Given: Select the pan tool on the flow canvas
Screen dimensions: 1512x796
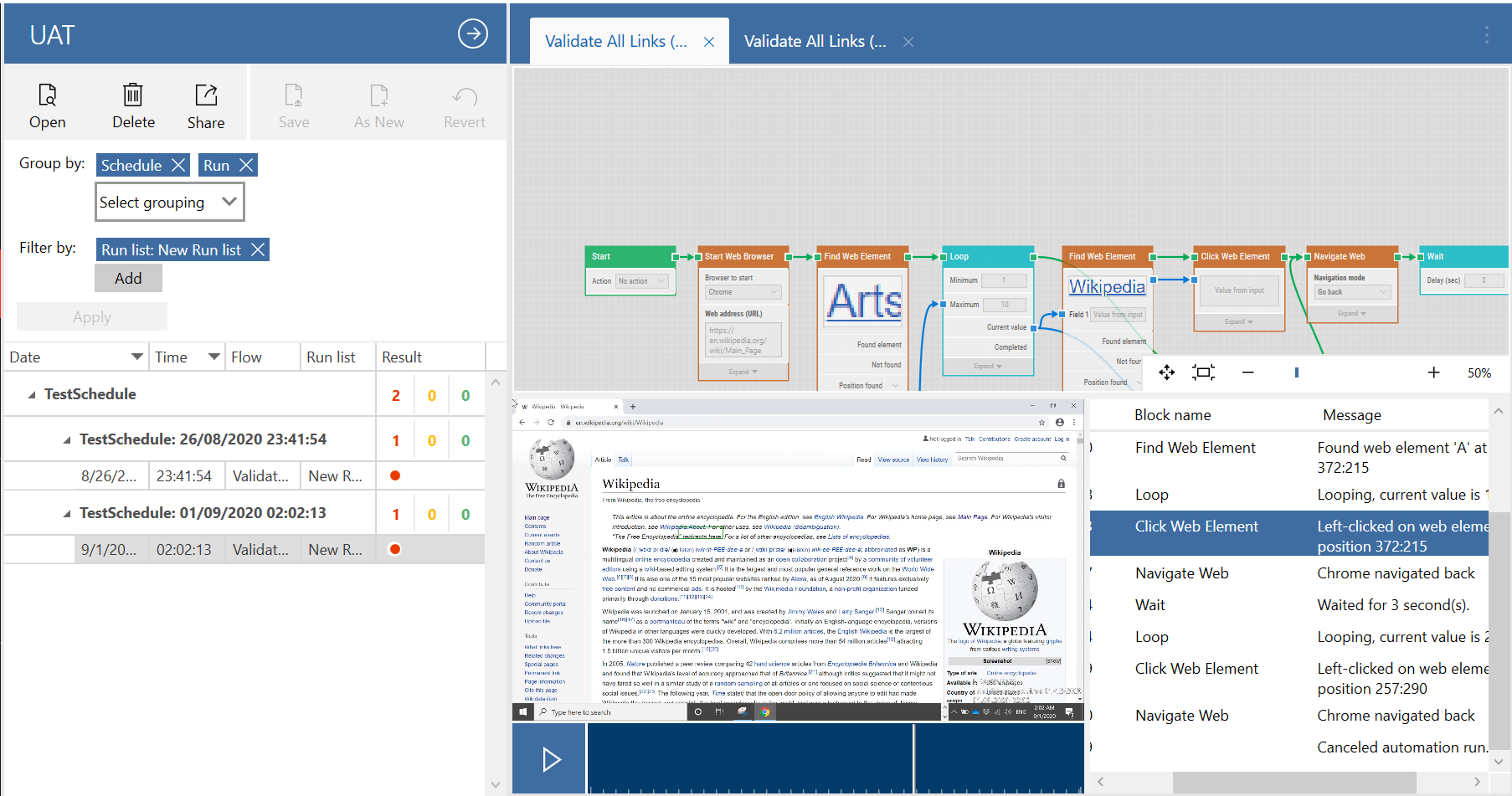Looking at the screenshot, I should [1166, 372].
